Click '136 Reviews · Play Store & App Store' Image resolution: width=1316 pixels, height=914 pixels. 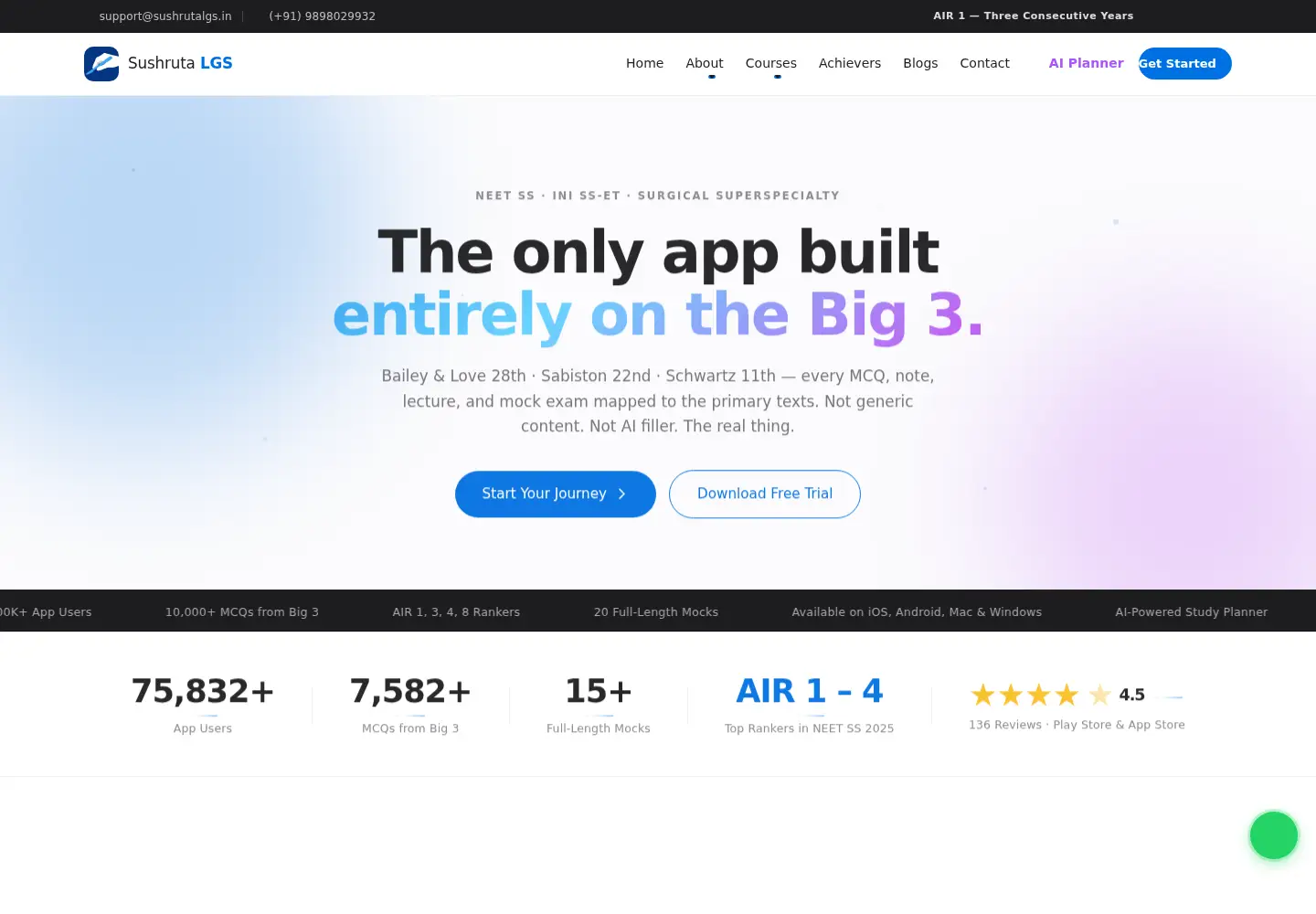pyautogui.click(x=1077, y=725)
